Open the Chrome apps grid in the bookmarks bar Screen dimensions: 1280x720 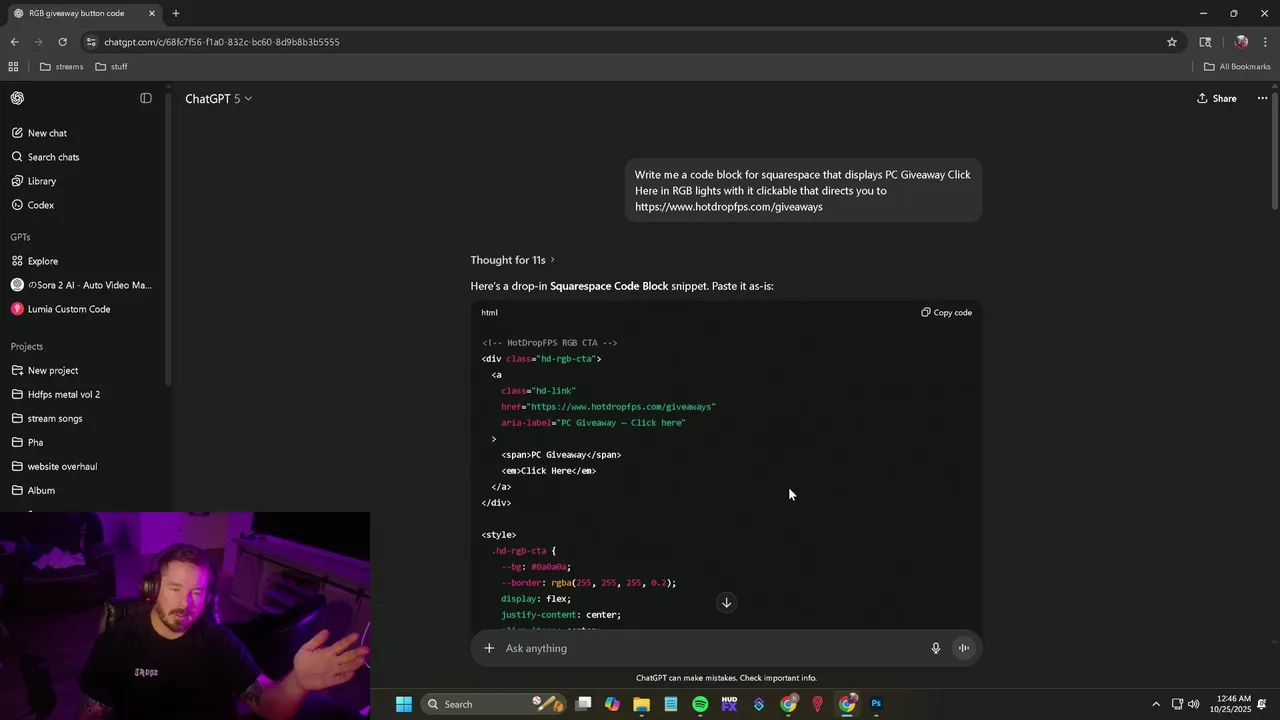pyautogui.click(x=13, y=67)
